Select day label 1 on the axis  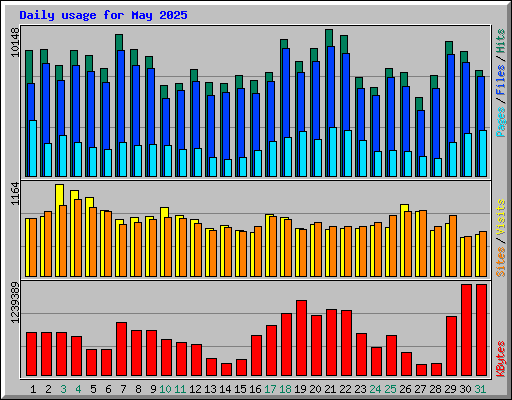tap(33, 389)
